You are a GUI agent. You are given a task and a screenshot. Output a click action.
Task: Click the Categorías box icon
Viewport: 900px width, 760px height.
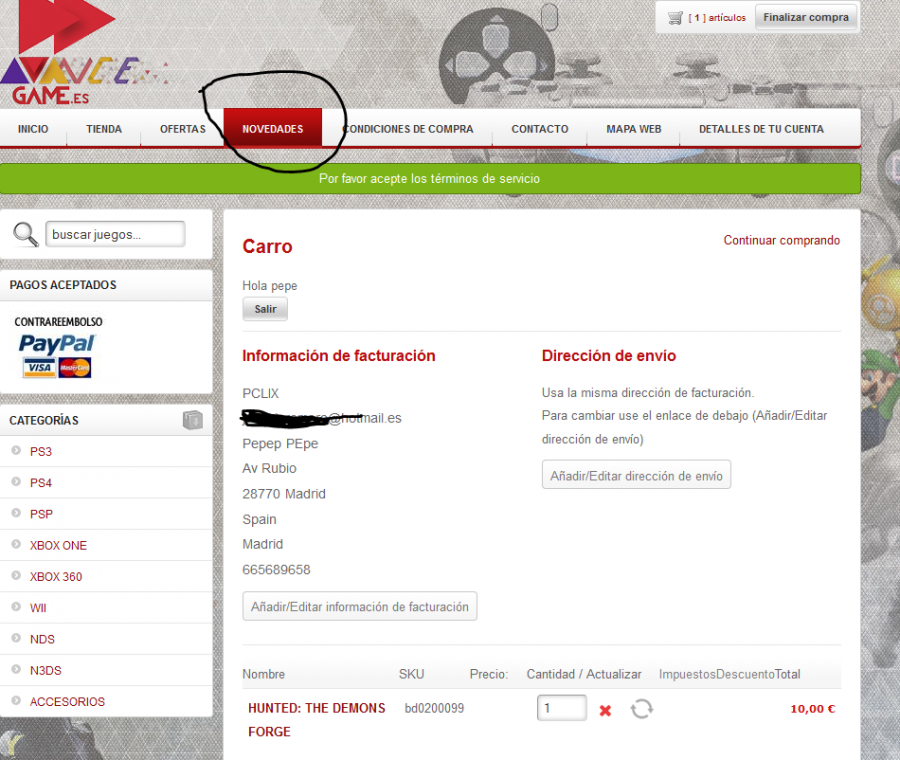[193, 420]
